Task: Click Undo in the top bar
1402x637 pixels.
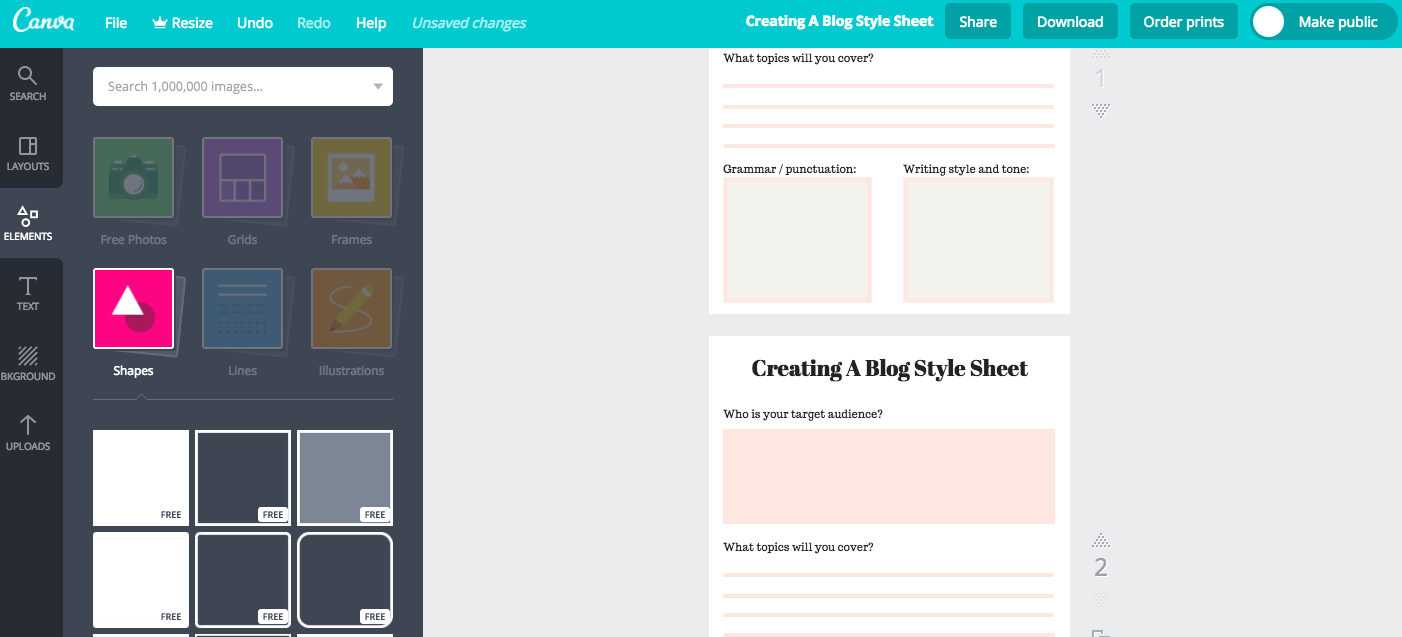Action: 255,22
